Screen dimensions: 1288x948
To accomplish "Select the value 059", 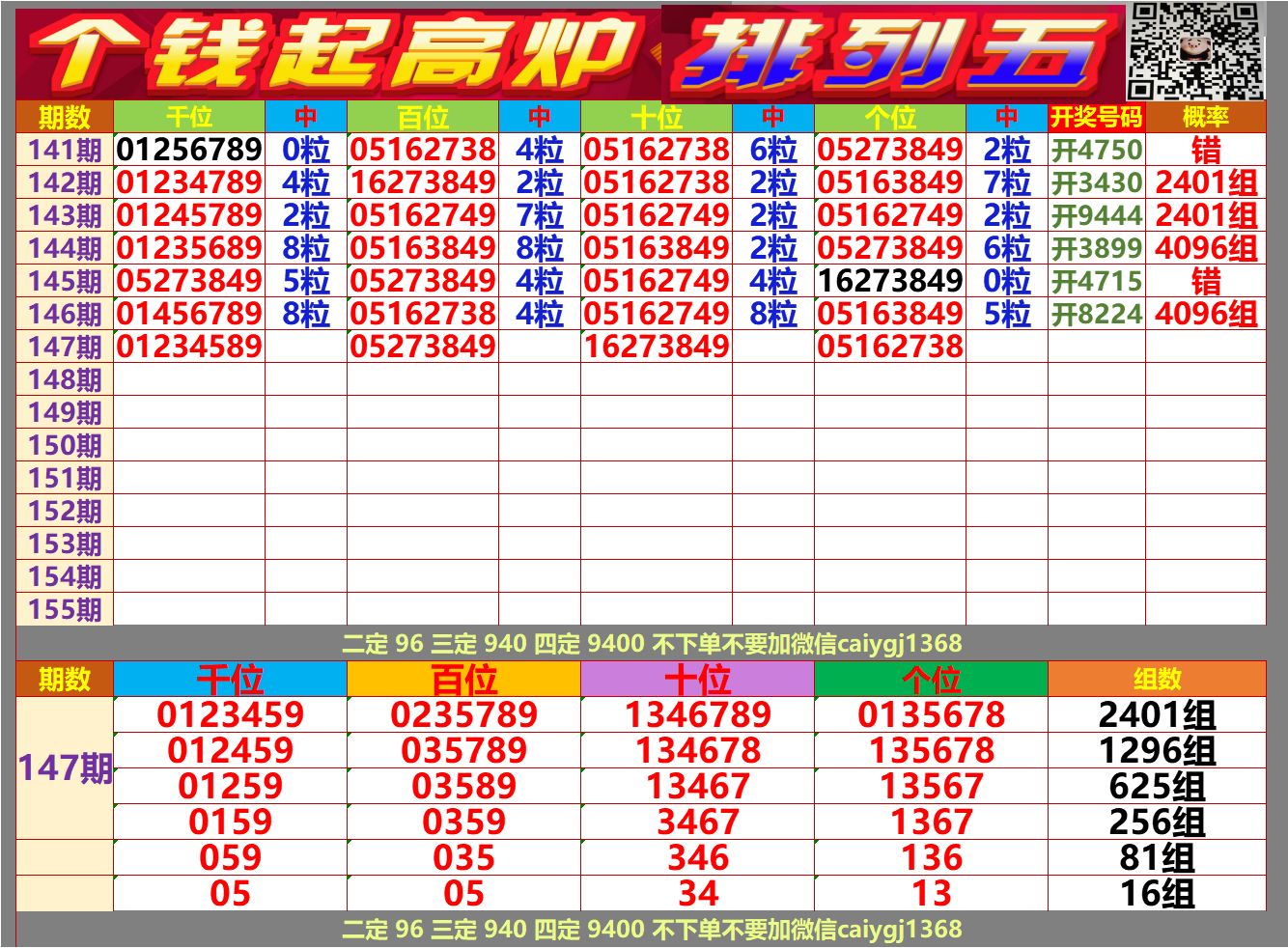I will point(230,858).
